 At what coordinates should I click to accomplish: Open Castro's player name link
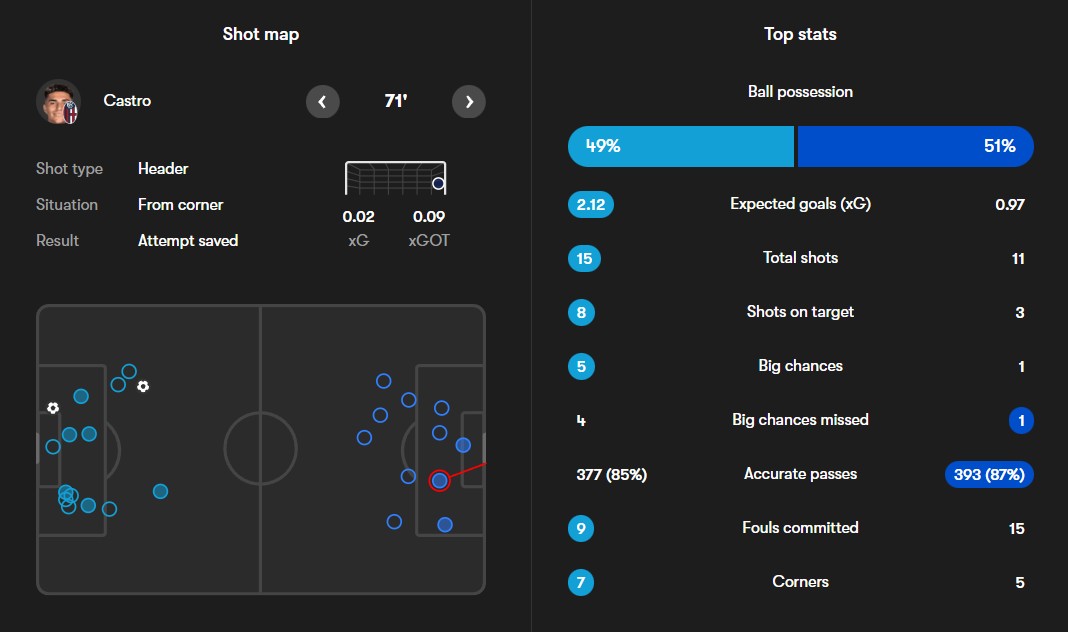[x=127, y=101]
